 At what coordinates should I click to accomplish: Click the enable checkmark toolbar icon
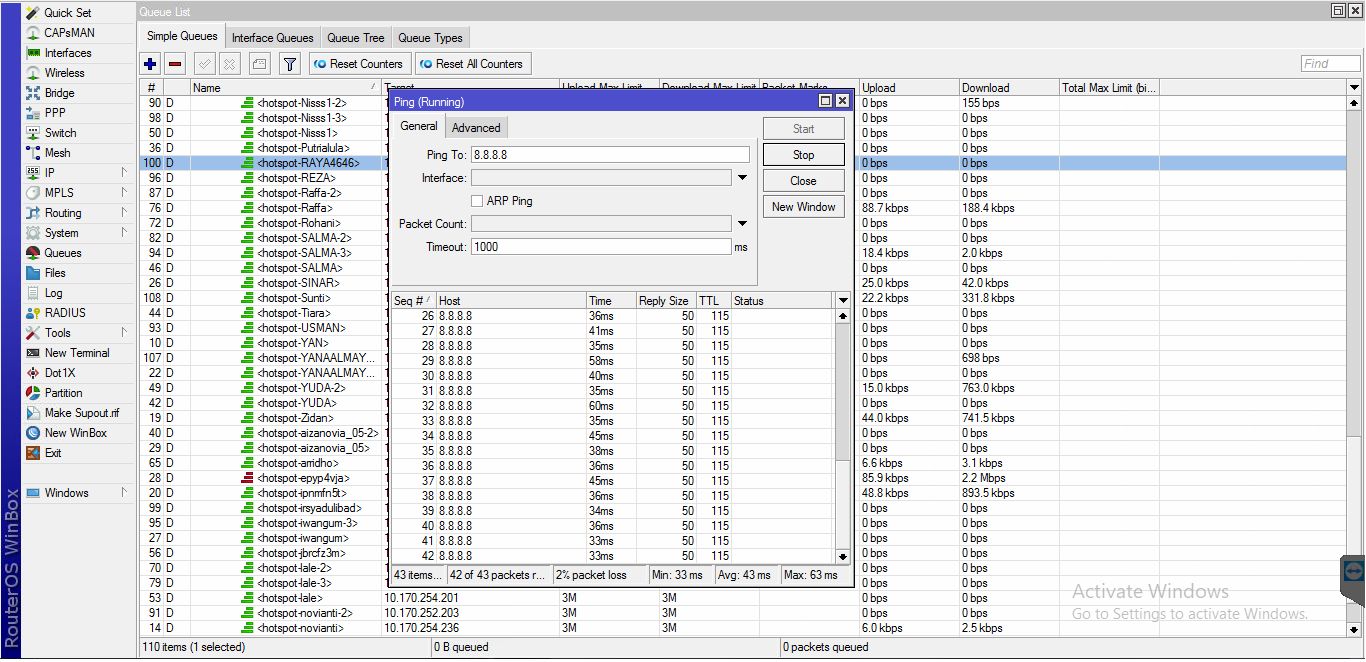tap(205, 64)
